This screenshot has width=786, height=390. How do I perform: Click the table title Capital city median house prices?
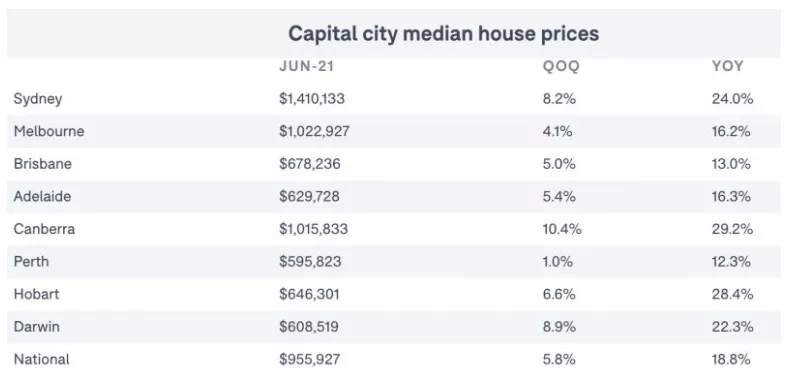(x=444, y=34)
